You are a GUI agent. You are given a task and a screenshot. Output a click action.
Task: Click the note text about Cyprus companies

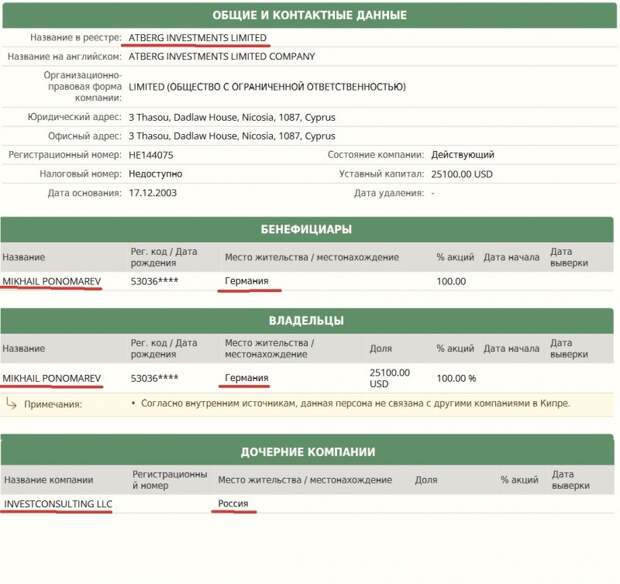355,404
